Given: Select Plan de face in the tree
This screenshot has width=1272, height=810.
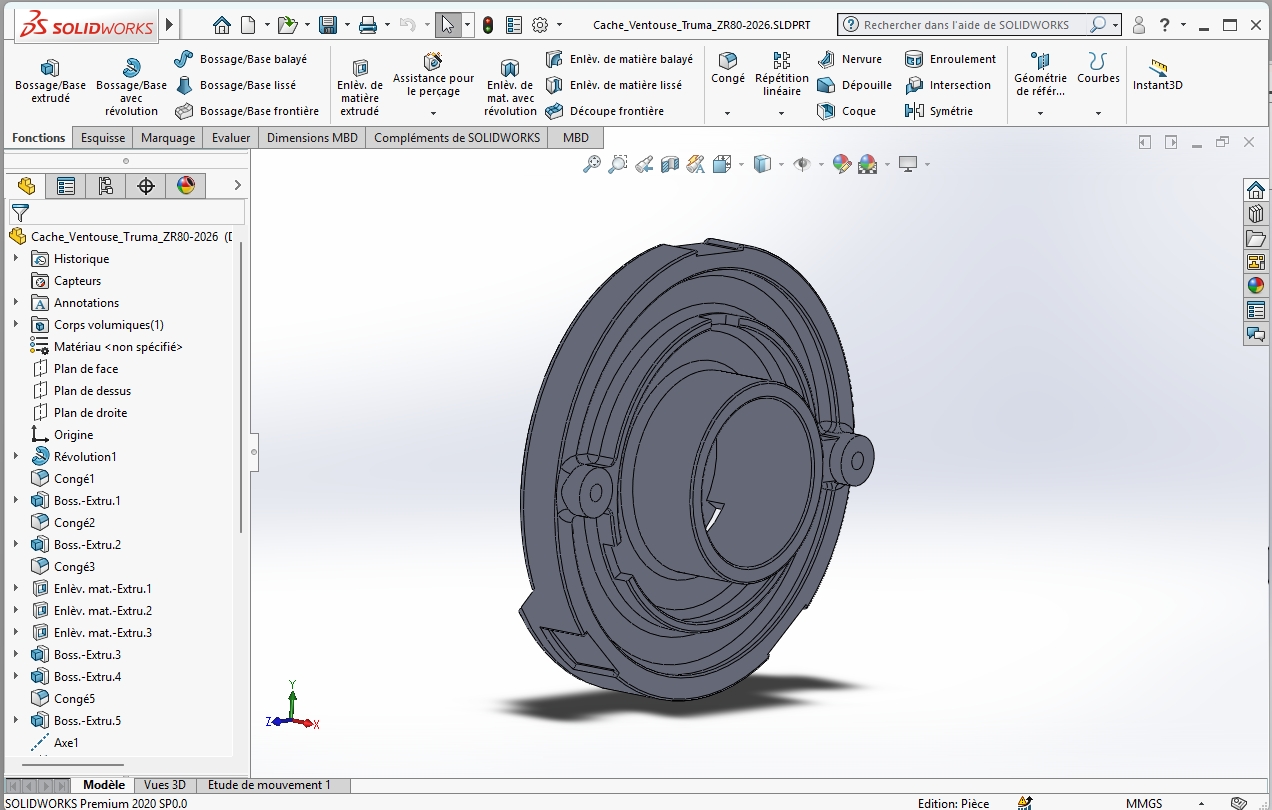Looking at the screenshot, I should tap(85, 369).
